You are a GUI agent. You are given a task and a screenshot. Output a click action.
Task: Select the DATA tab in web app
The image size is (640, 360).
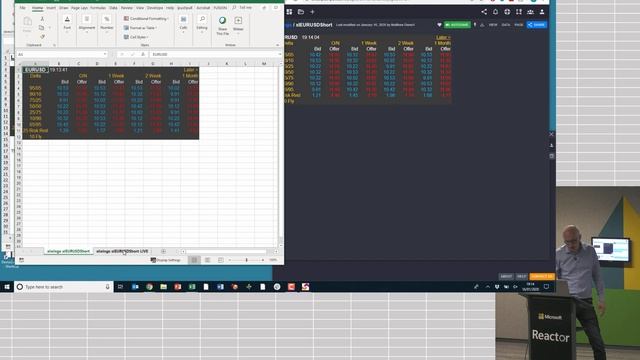pos(506,25)
